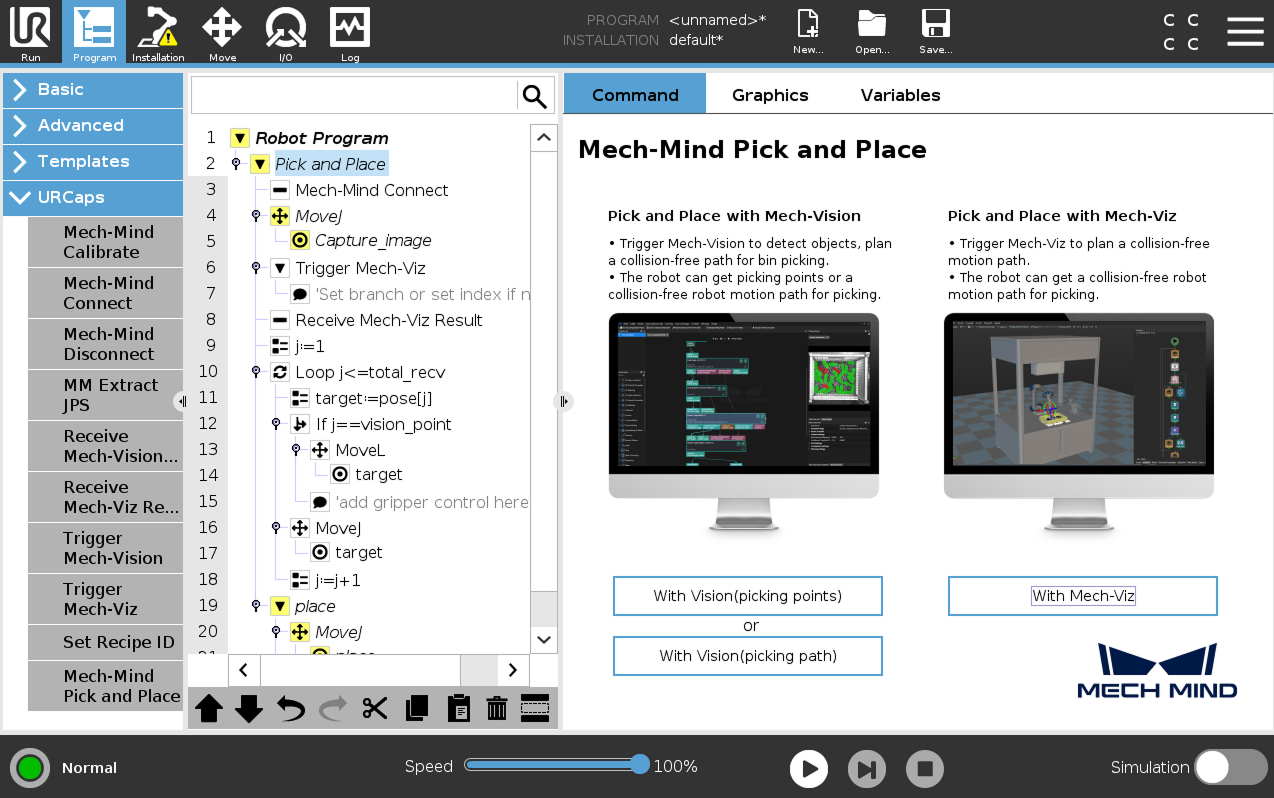Open the Log screen
The height and width of the screenshot is (798, 1274).
pos(349,33)
